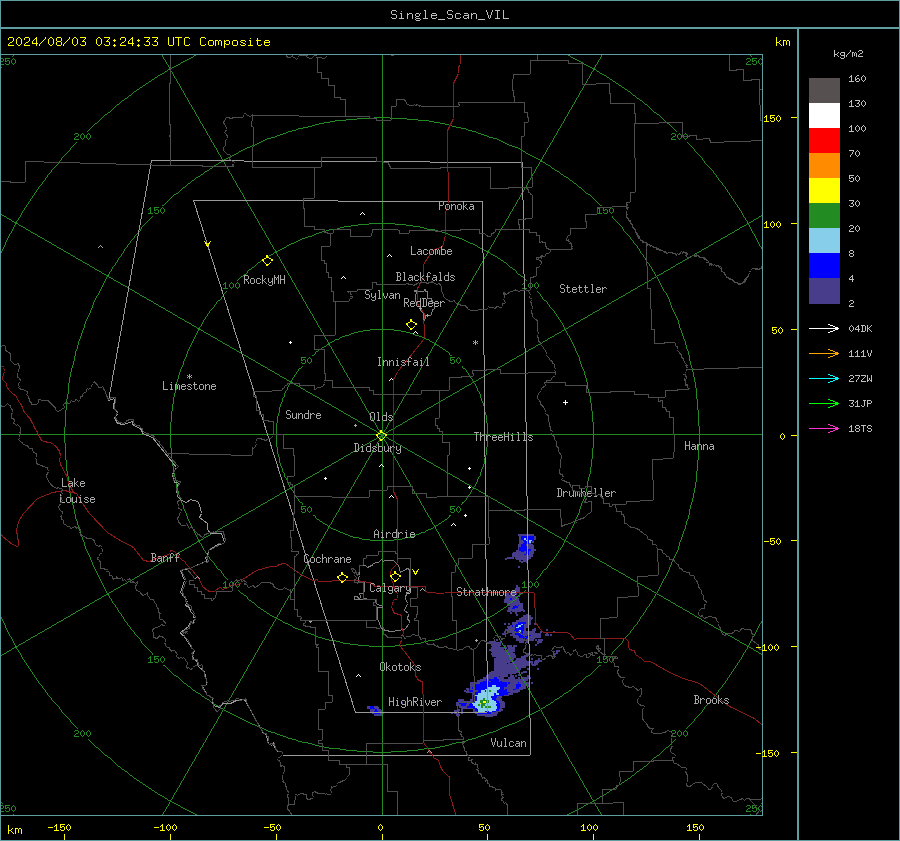Click the 111V legend label
Image resolution: width=900 pixels, height=841 pixels.
point(860,354)
